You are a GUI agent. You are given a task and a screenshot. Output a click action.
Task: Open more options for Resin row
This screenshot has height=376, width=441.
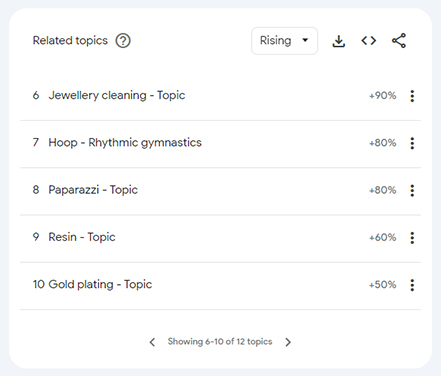coord(412,238)
